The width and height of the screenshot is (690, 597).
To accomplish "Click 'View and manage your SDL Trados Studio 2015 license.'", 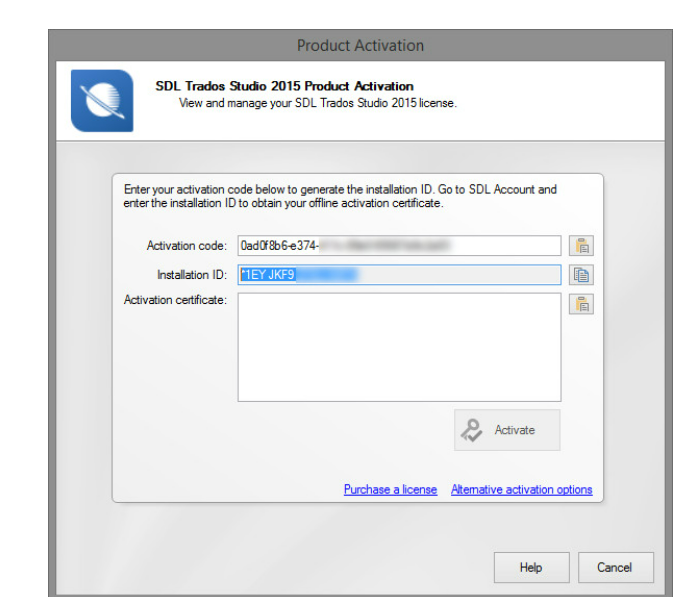I will [318, 103].
